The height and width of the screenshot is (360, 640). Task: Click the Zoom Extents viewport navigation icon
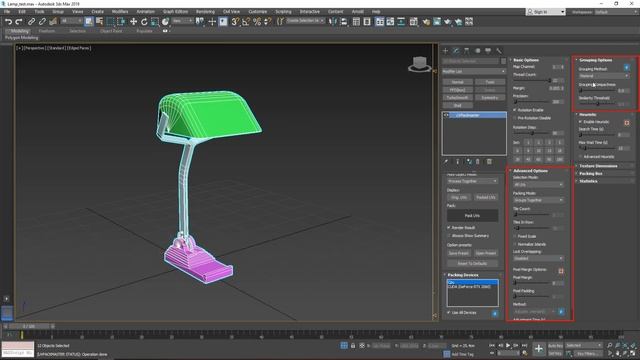[625, 345]
